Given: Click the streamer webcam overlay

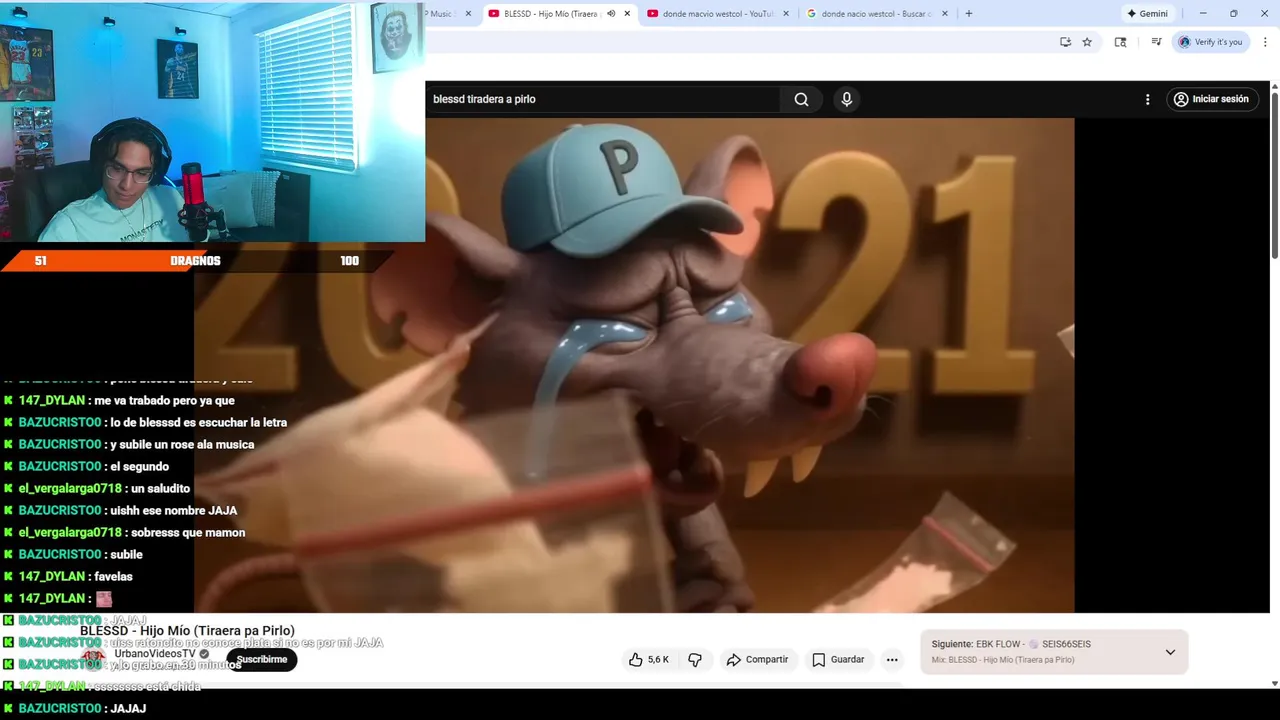Looking at the screenshot, I should 212,121.
